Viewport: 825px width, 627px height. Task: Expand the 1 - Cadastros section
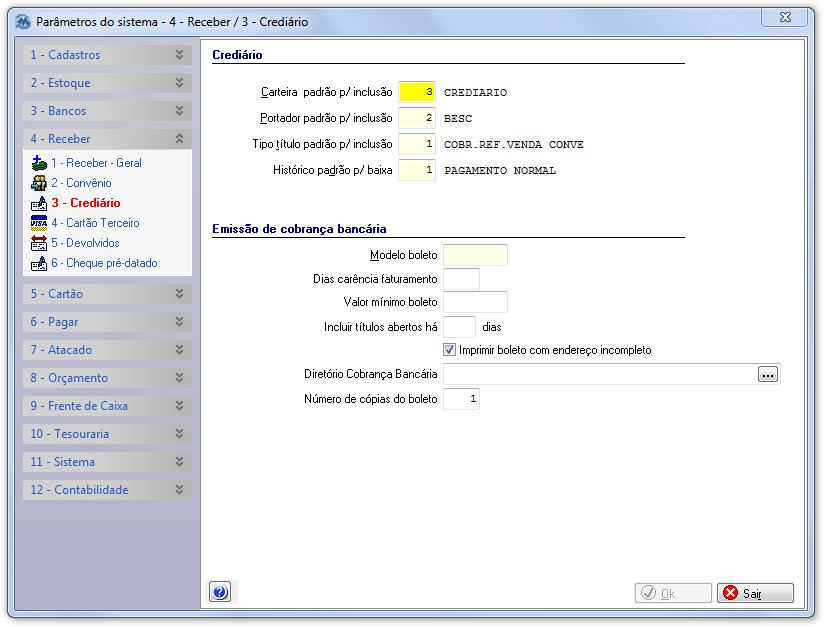pos(107,55)
